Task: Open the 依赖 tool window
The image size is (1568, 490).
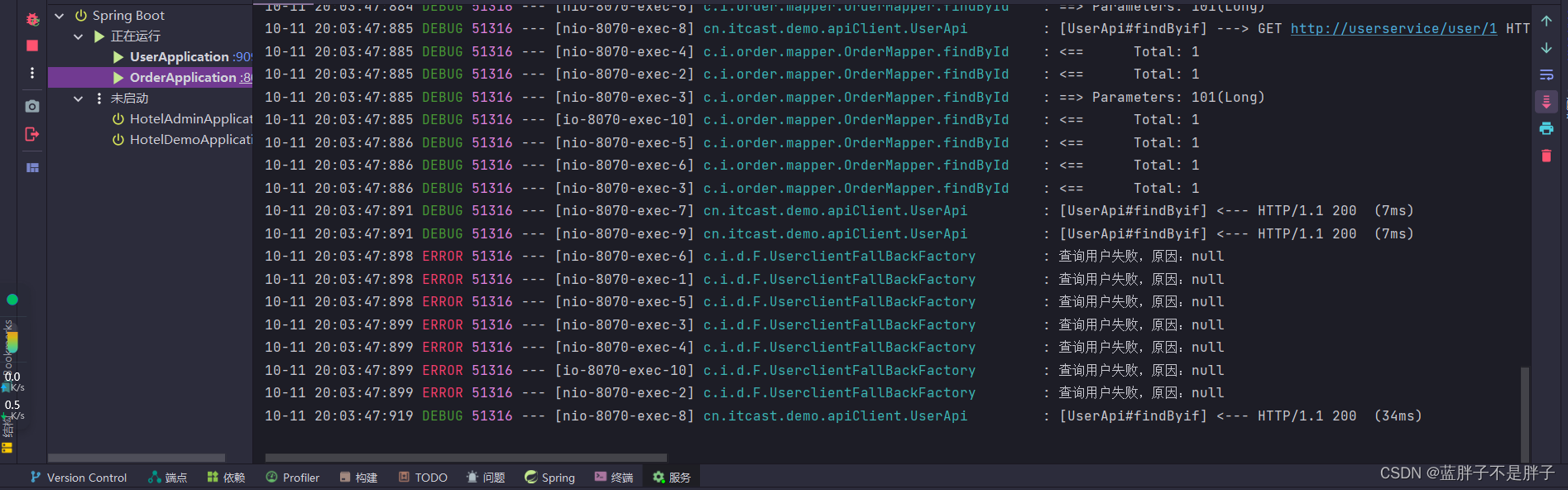Action: 226,478
